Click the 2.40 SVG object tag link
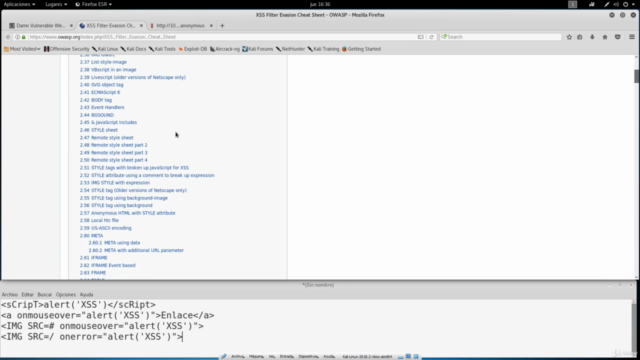The image size is (640, 360). pos(102,85)
